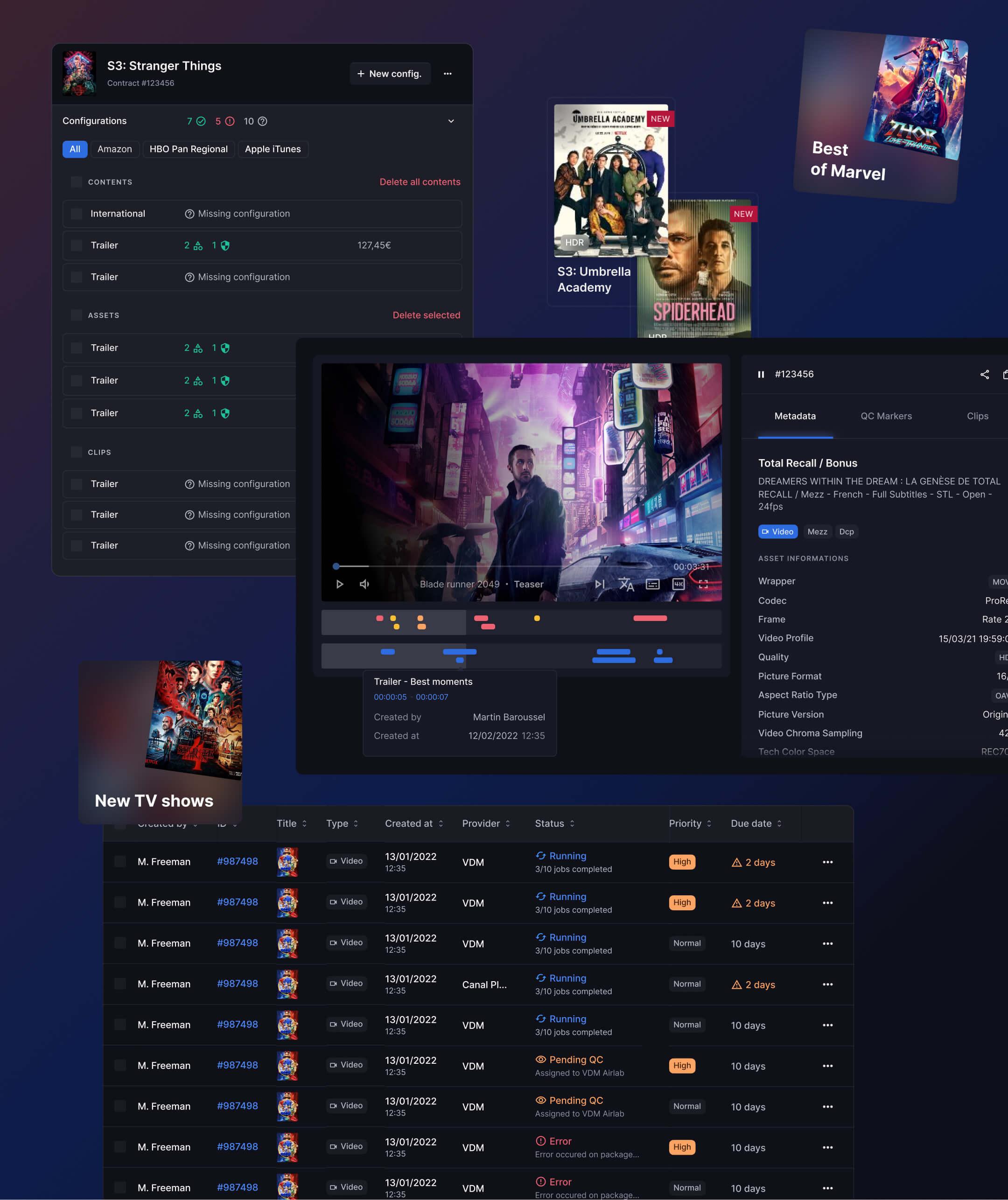The width and height of the screenshot is (1008, 1200).
Task: Click the error icon in the High priority Error row
Action: point(540,1141)
